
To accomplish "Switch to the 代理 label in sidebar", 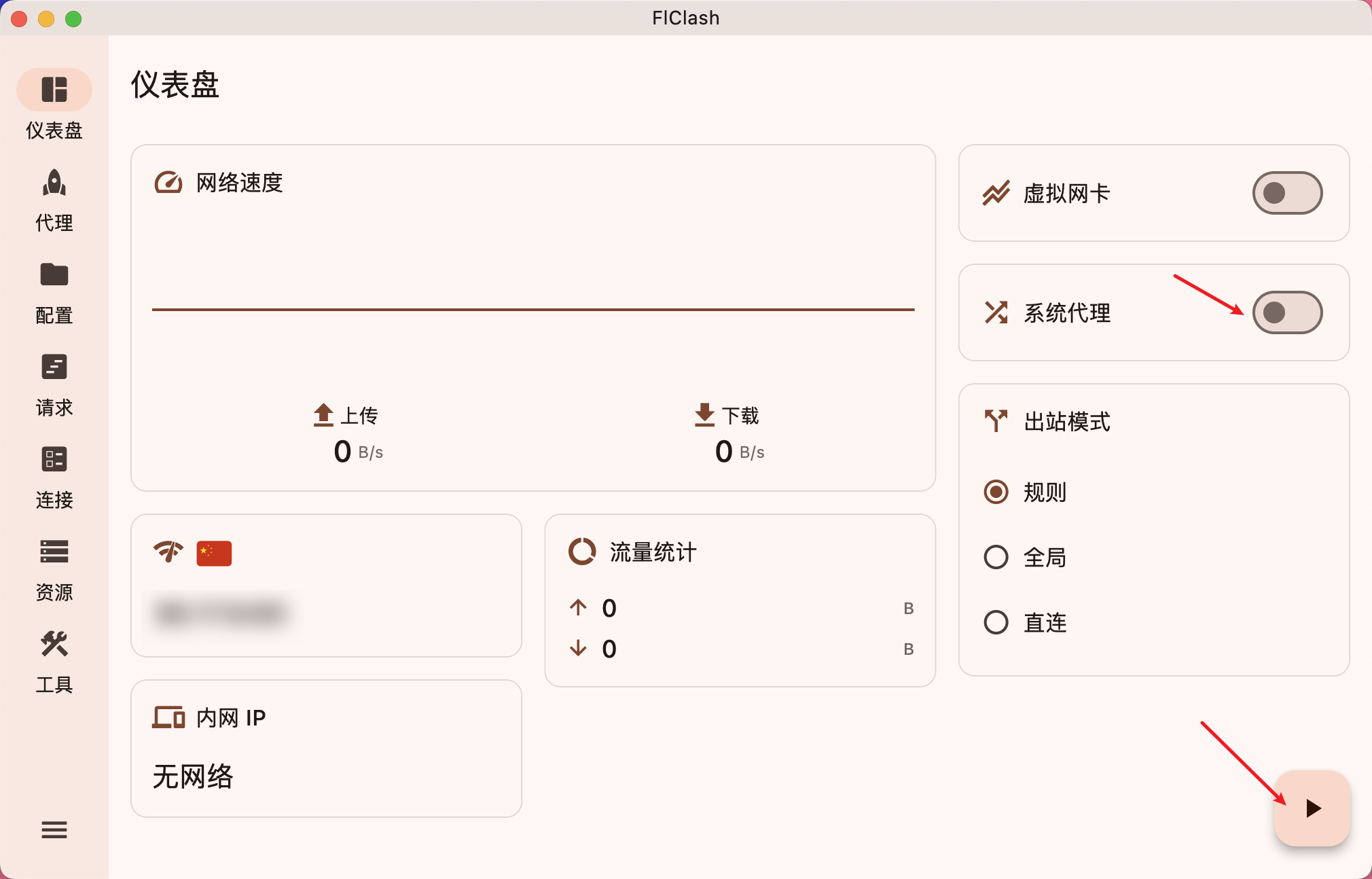I will pos(54,223).
